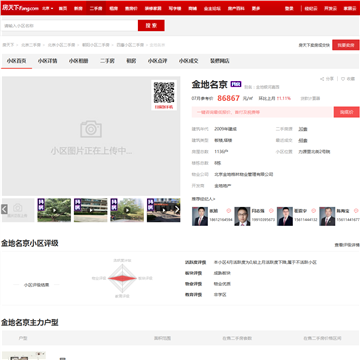This screenshot has height=360, width=360.
Task: Click the purple badge beside 金地名京 title
Action: click(x=236, y=84)
